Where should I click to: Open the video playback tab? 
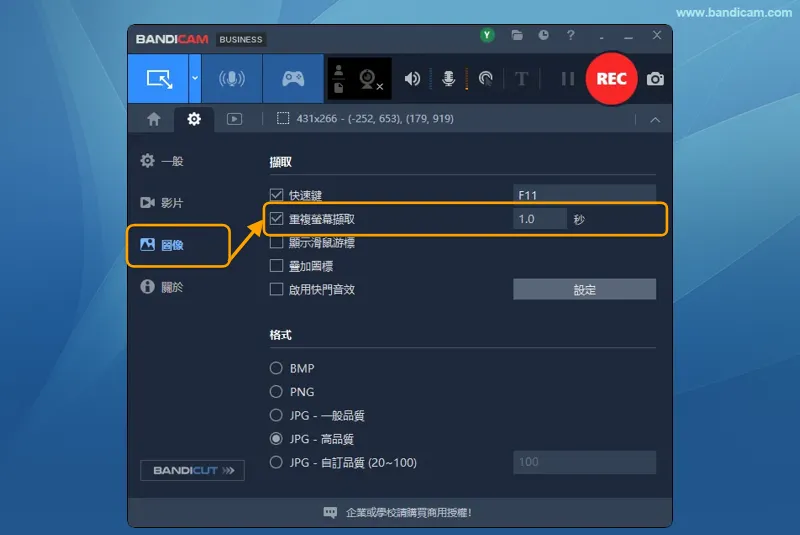tap(234, 119)
